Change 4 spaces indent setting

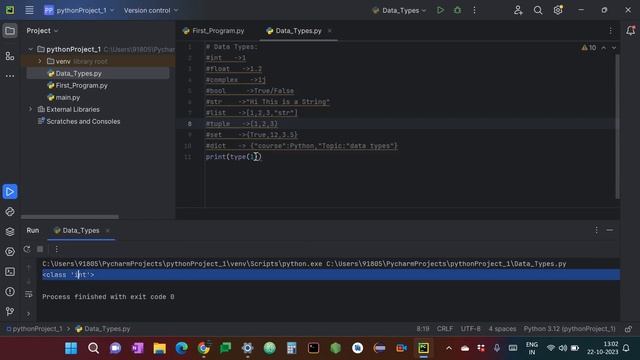502,329
